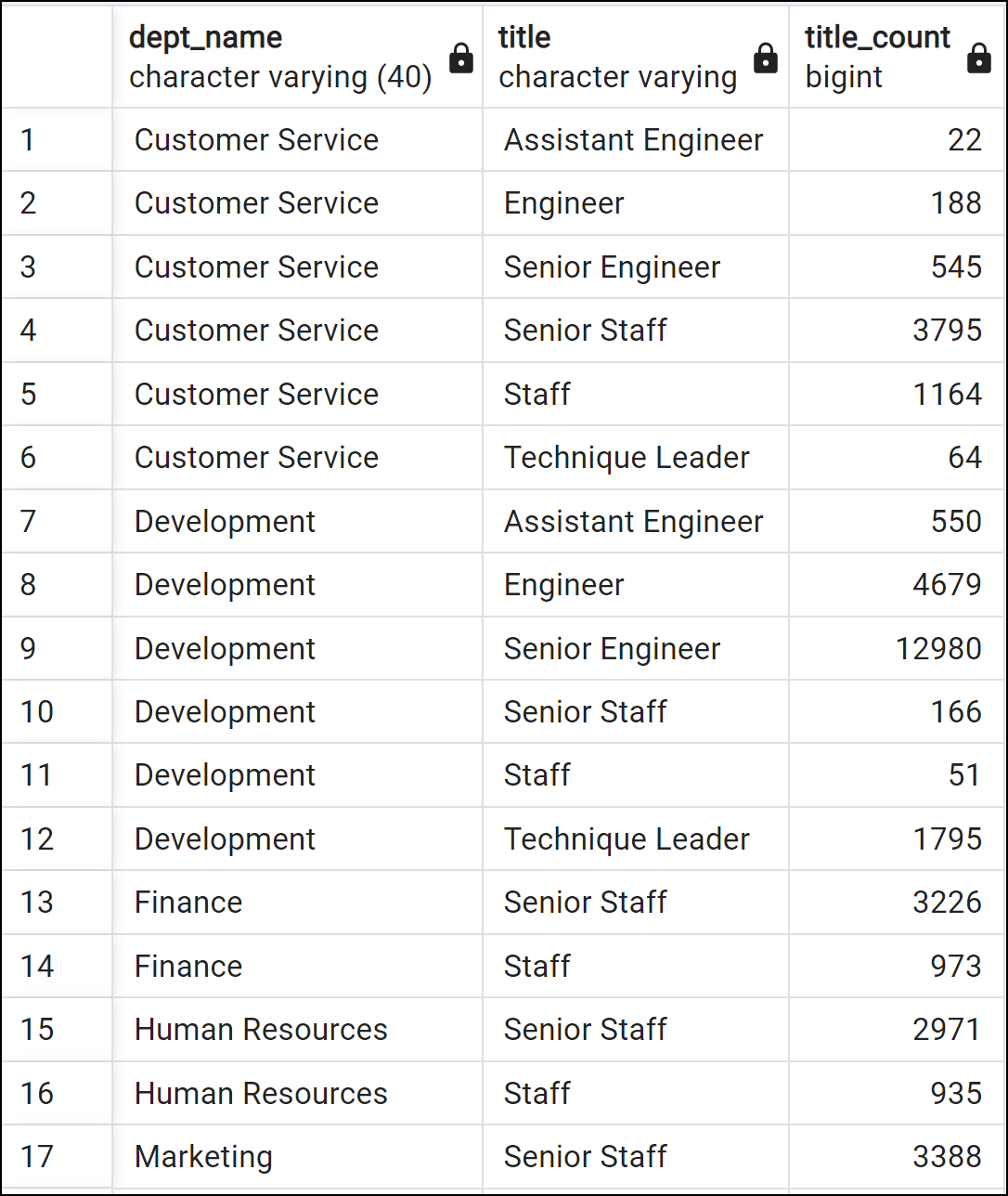This screenshot has width=1008, height=1196.
Task: Select the title_count column header
Action: tap(877, 56)
